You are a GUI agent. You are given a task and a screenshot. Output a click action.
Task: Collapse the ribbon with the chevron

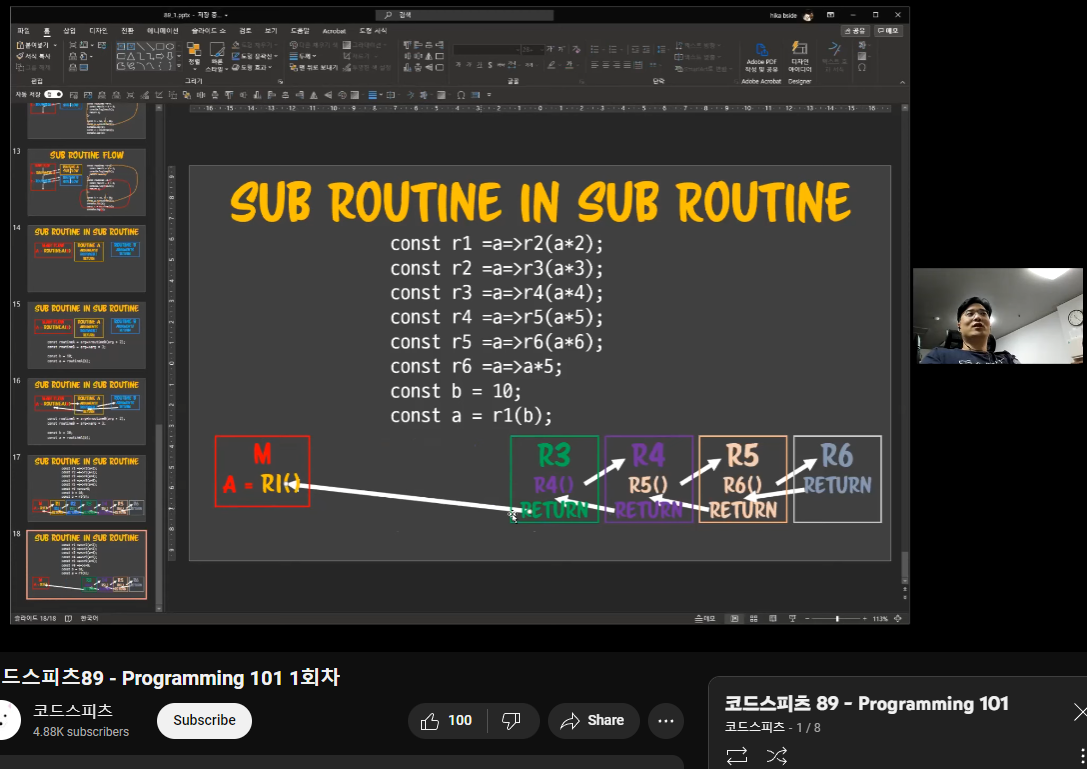tap(902, 82)
